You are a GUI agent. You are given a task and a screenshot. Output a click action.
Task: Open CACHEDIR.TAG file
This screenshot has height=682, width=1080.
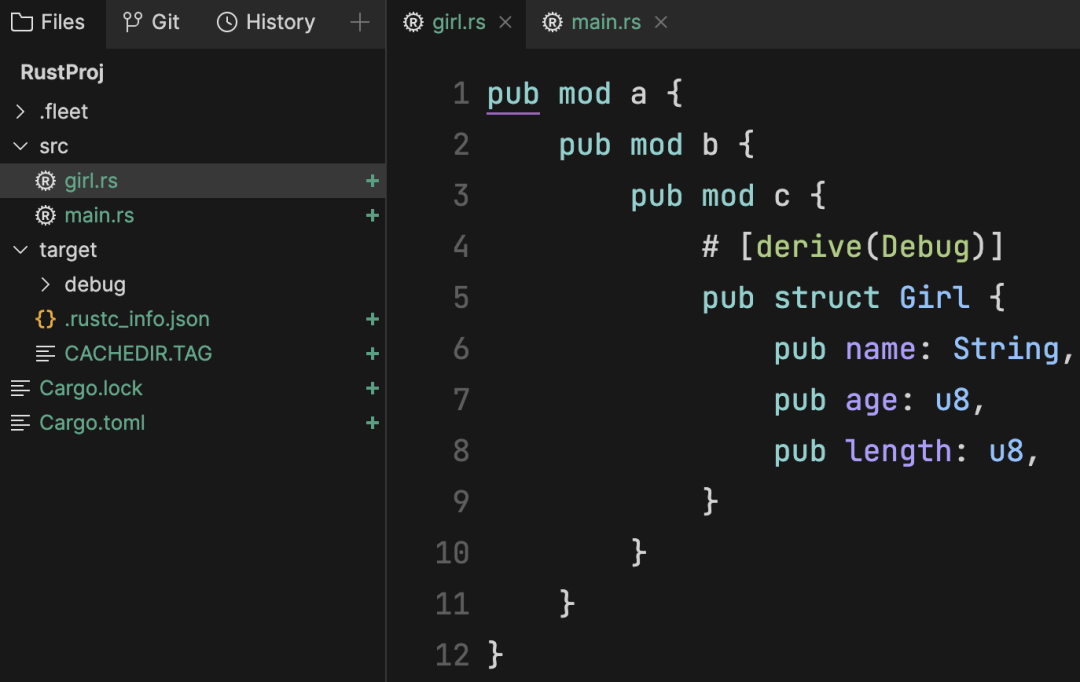pyautogui.click(x=193, y=354)
